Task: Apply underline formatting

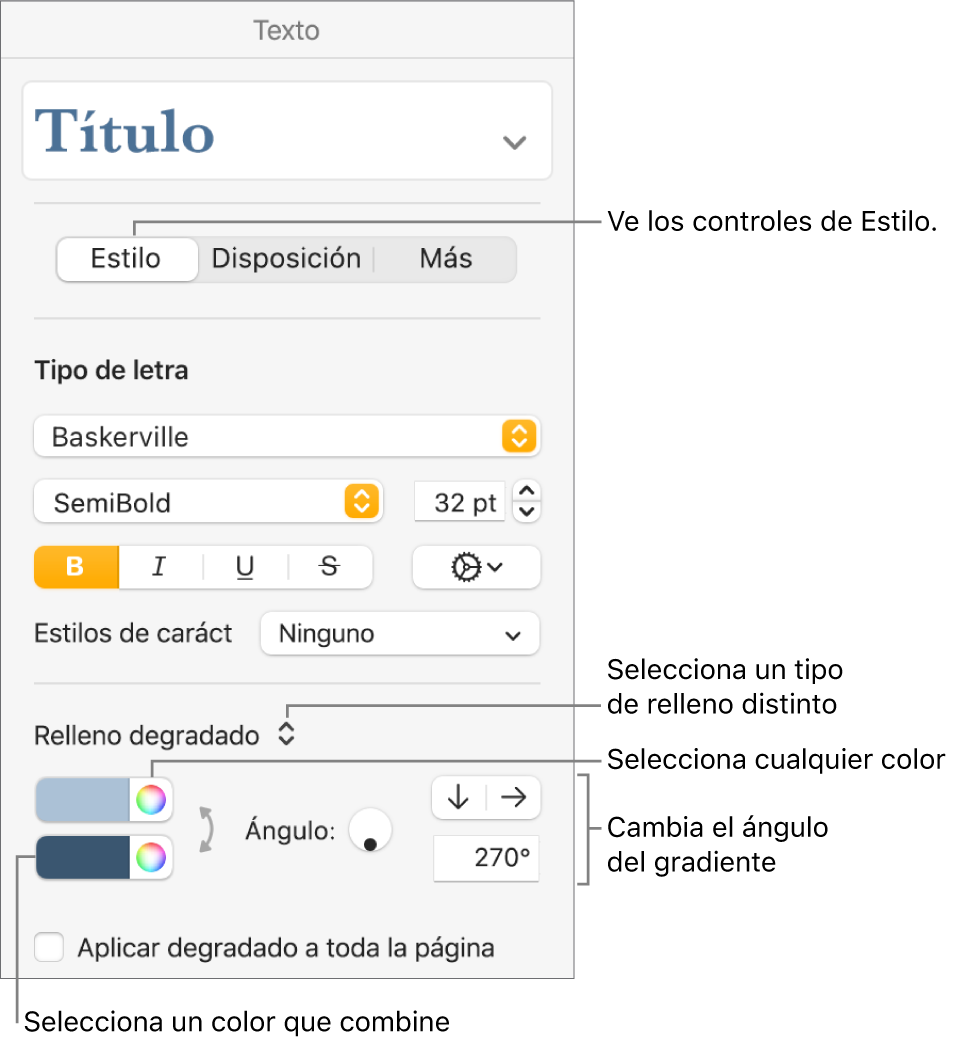Action: (245, 567)
